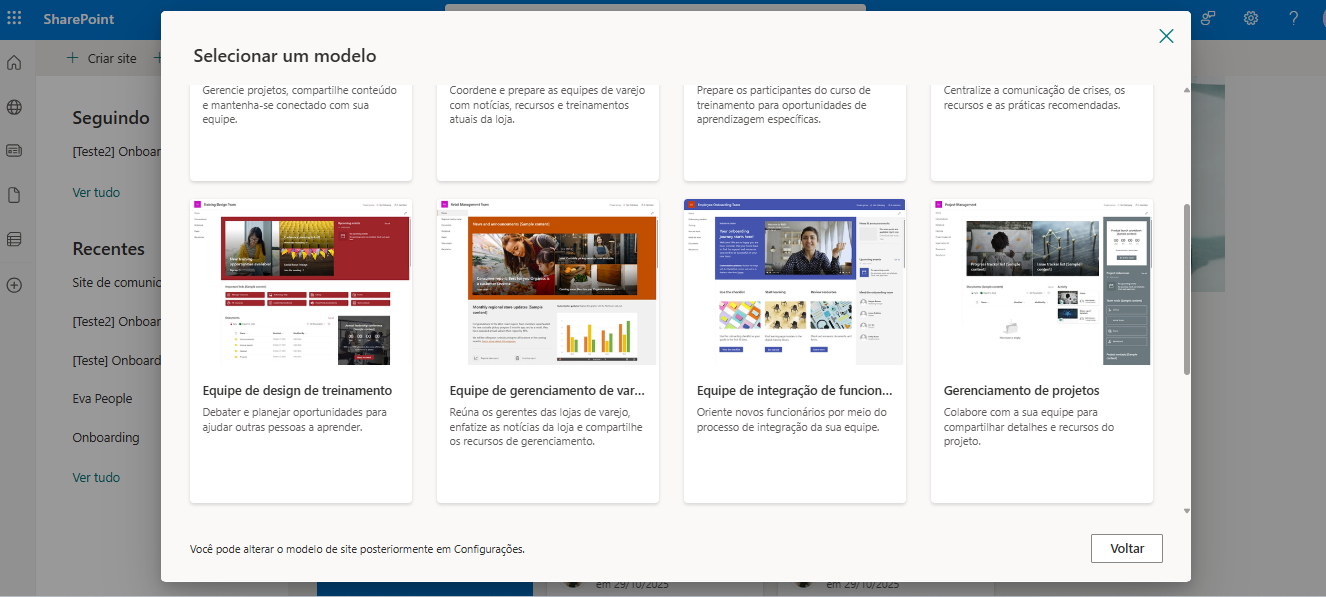Close the 'Selecionar um modelo' dialog

1166,34
